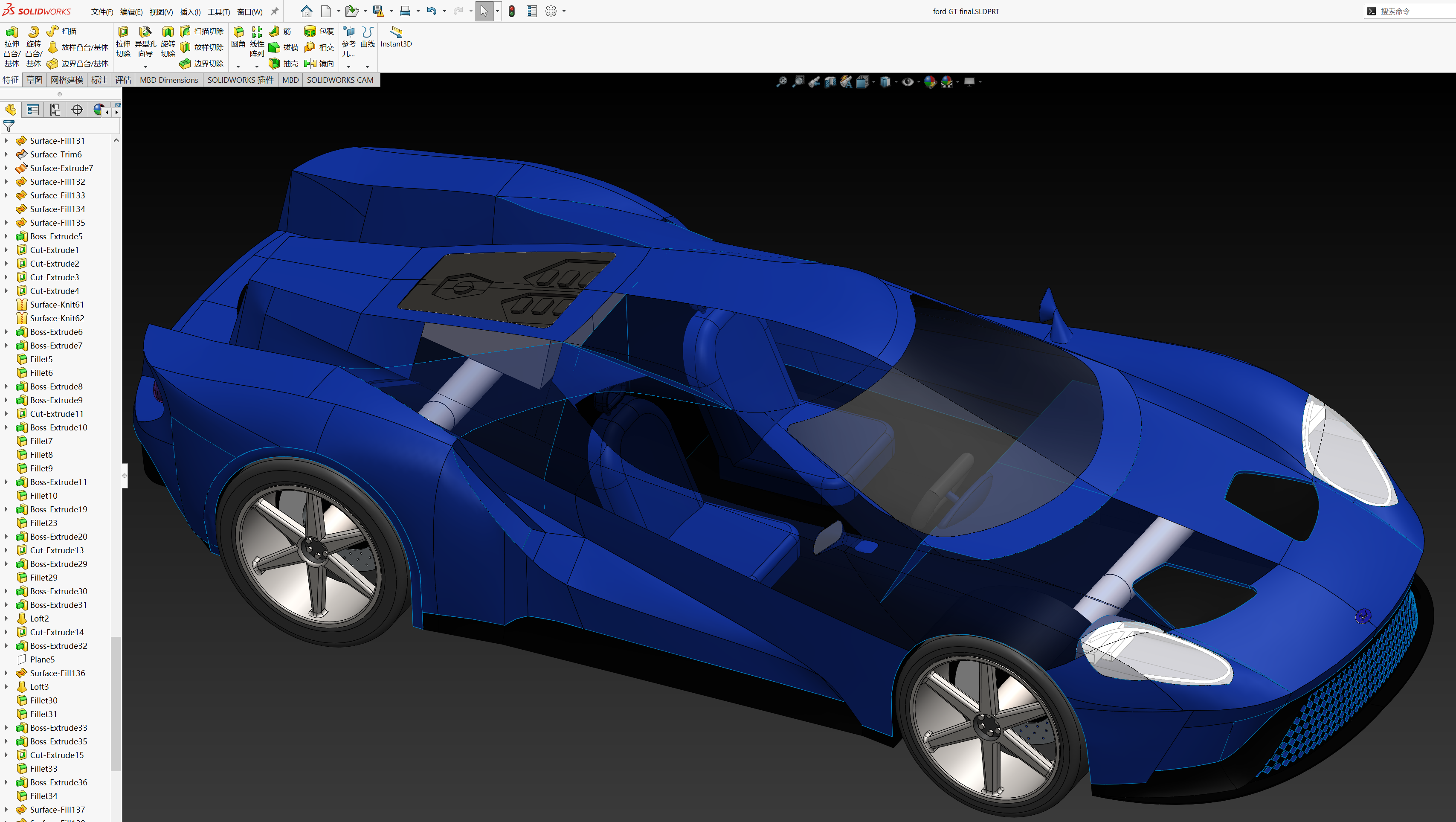Screen dimensions: 1456x822
Task: Switch to DimXpertManager crosshair tab
Action: coord(77,110)
